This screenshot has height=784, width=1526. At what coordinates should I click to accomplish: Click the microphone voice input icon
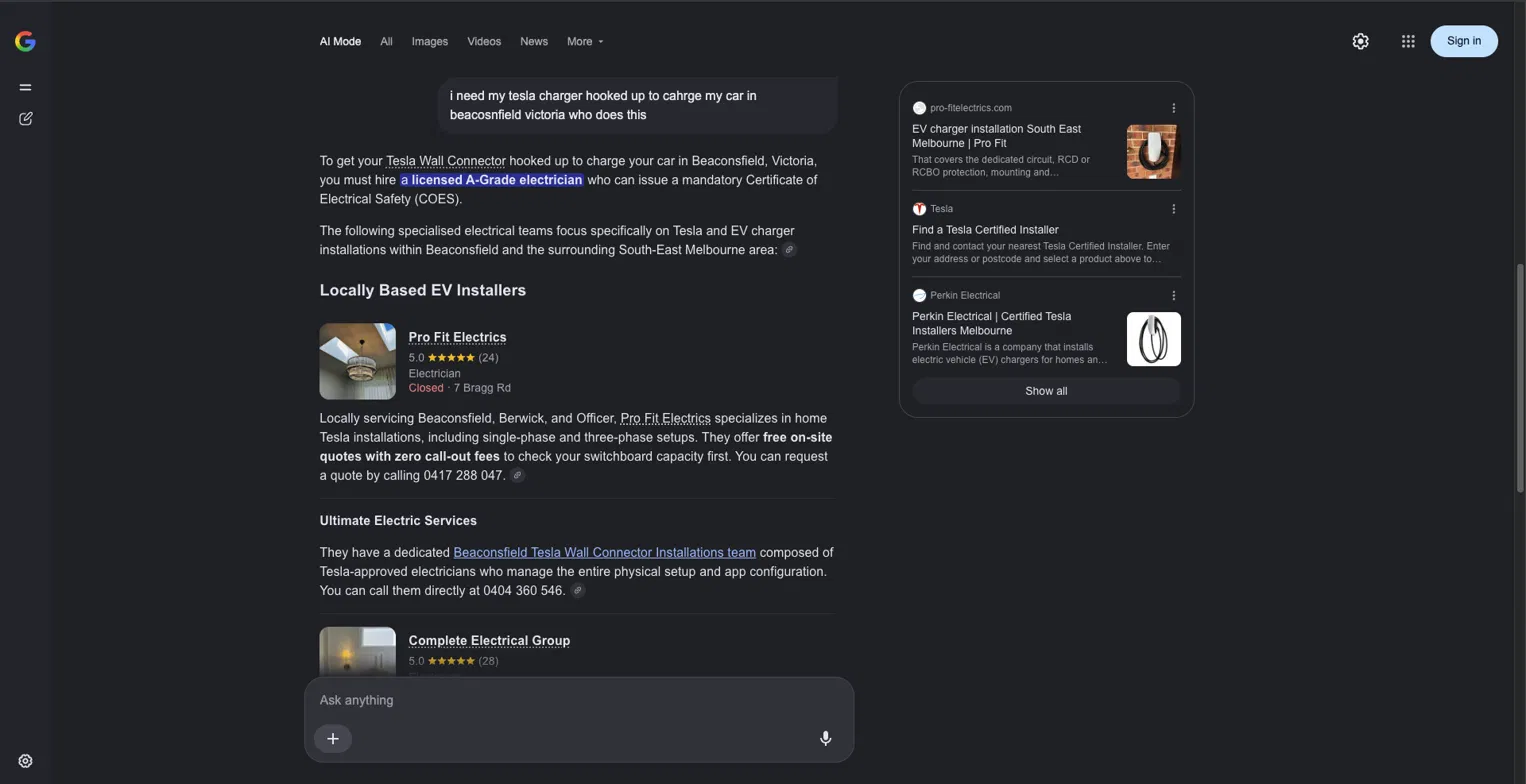click(826, 739)
